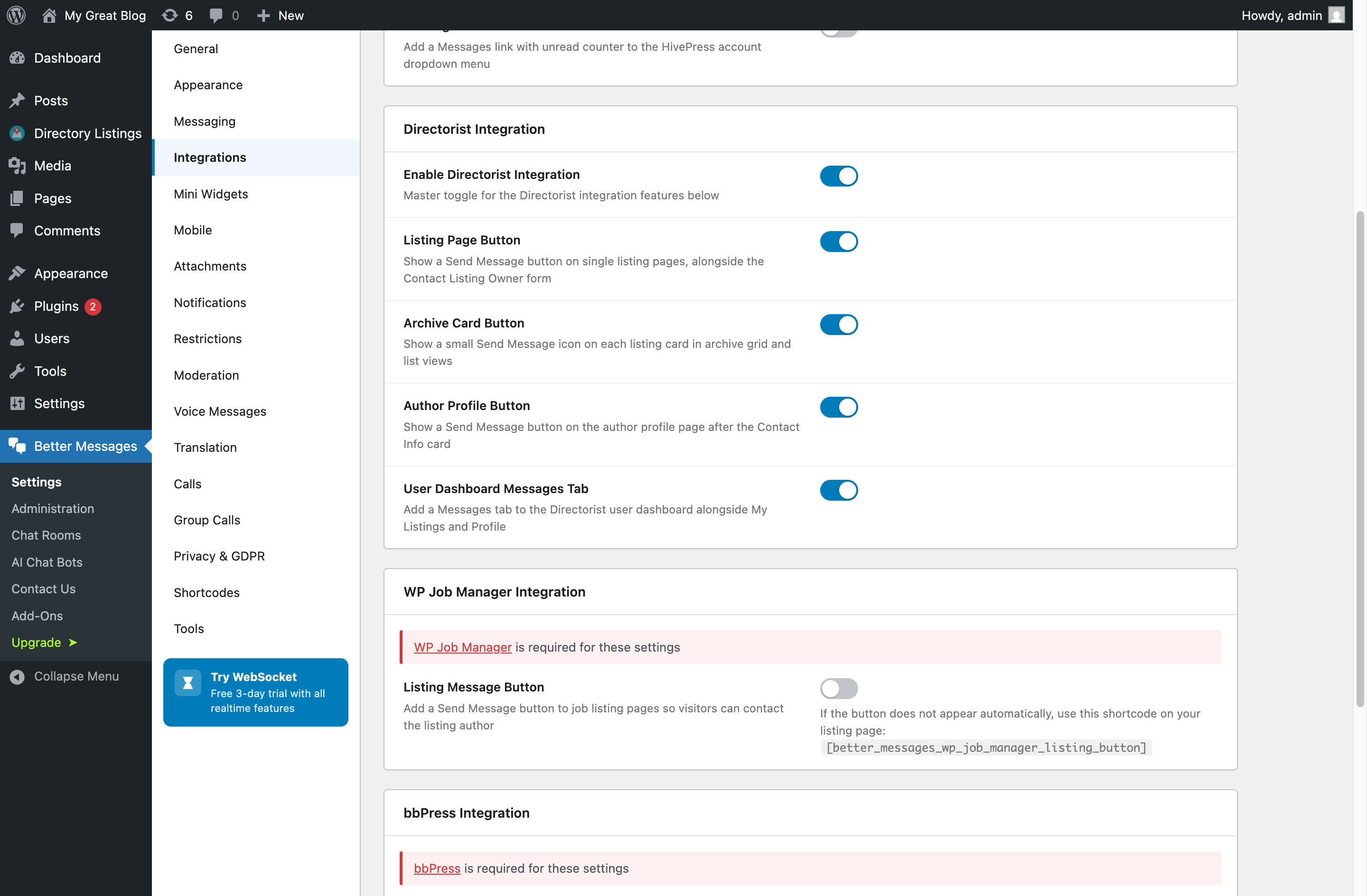The height and width of the screenshot is (896, 1367).
Task: Switch to the Translation tab
Action: click(x=256, y=448)
